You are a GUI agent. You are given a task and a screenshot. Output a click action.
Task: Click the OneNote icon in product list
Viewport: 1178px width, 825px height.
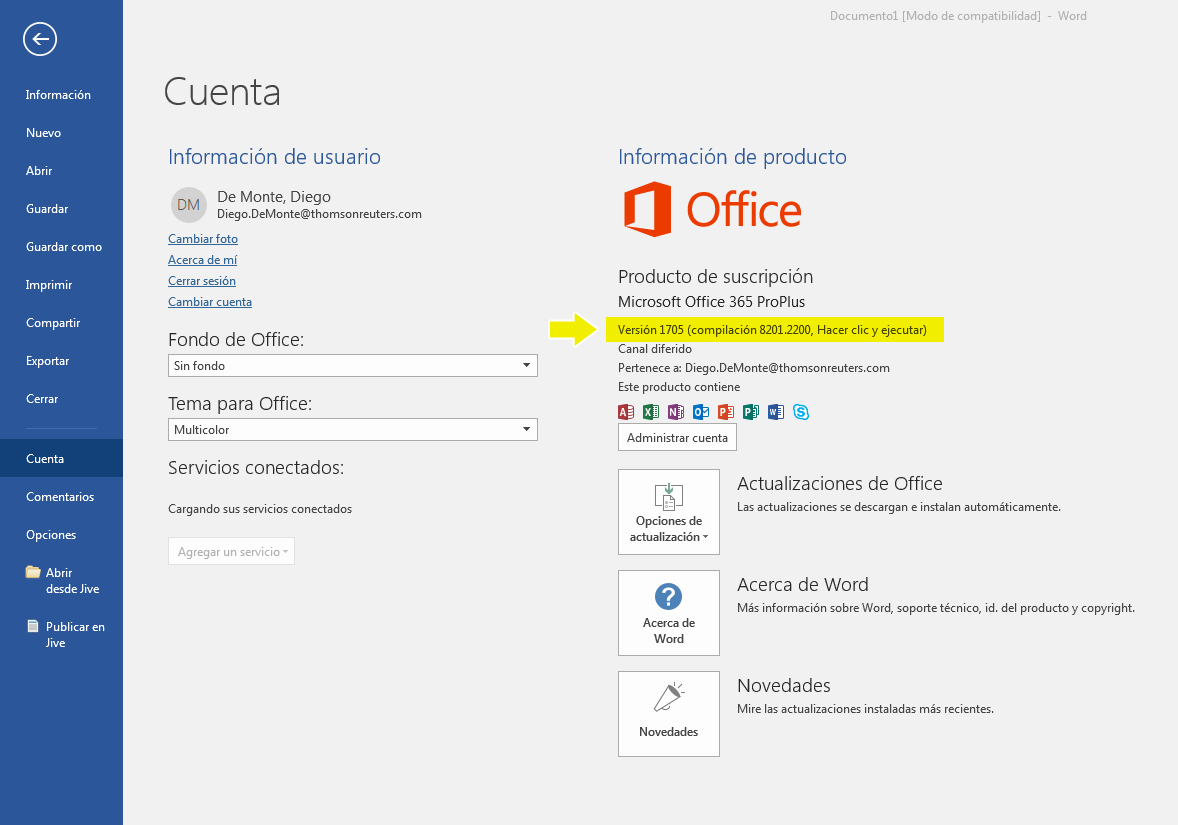tap(676, 411)
